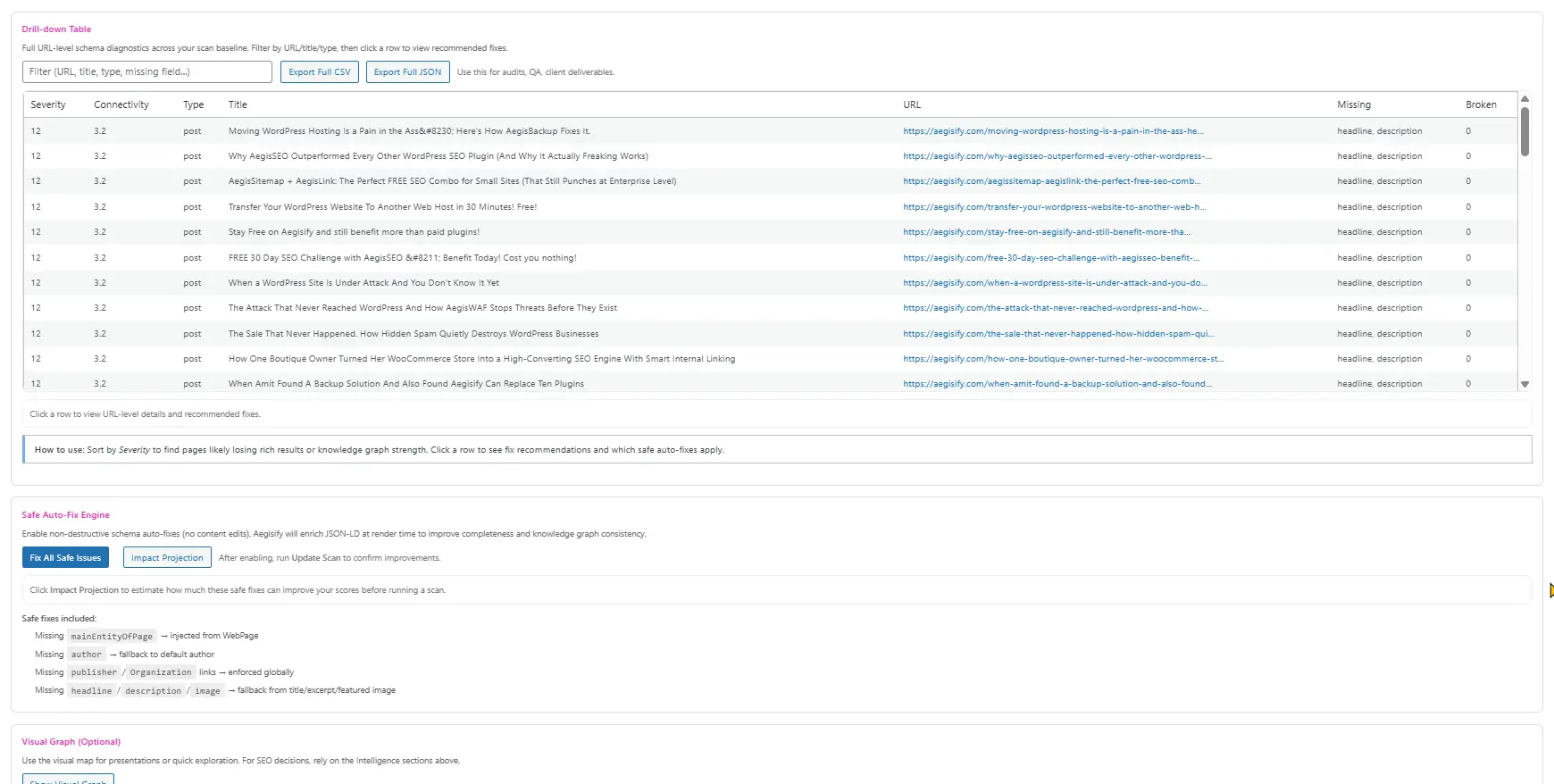The height and width of the screenshot is (784, 1554).
Task: Sort table by Severity column header
Action: coord(48,104)
